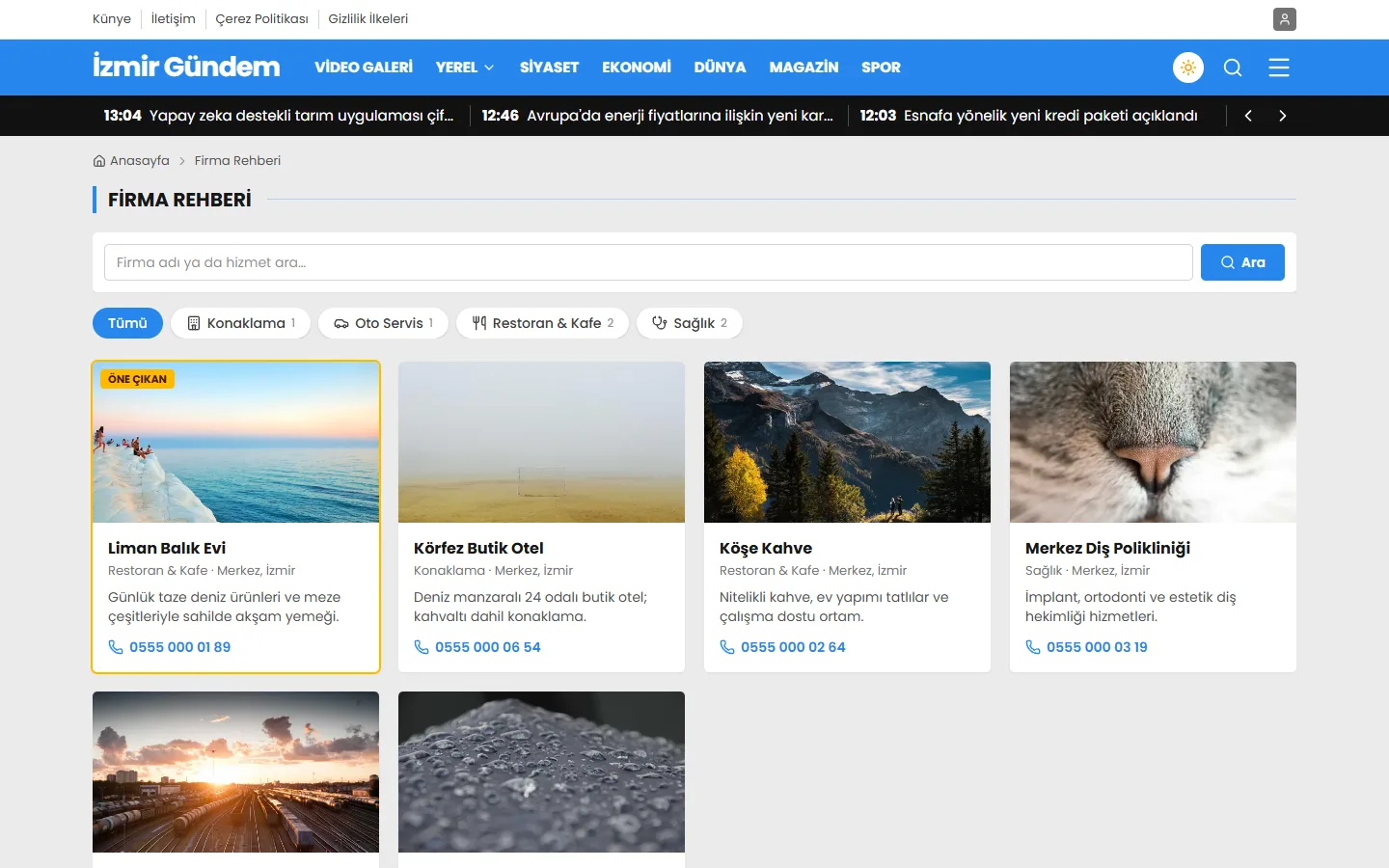Open Liman Balık Evi listing title
The height and width of the screenshot is (868, 1389).
coord(167,548)
